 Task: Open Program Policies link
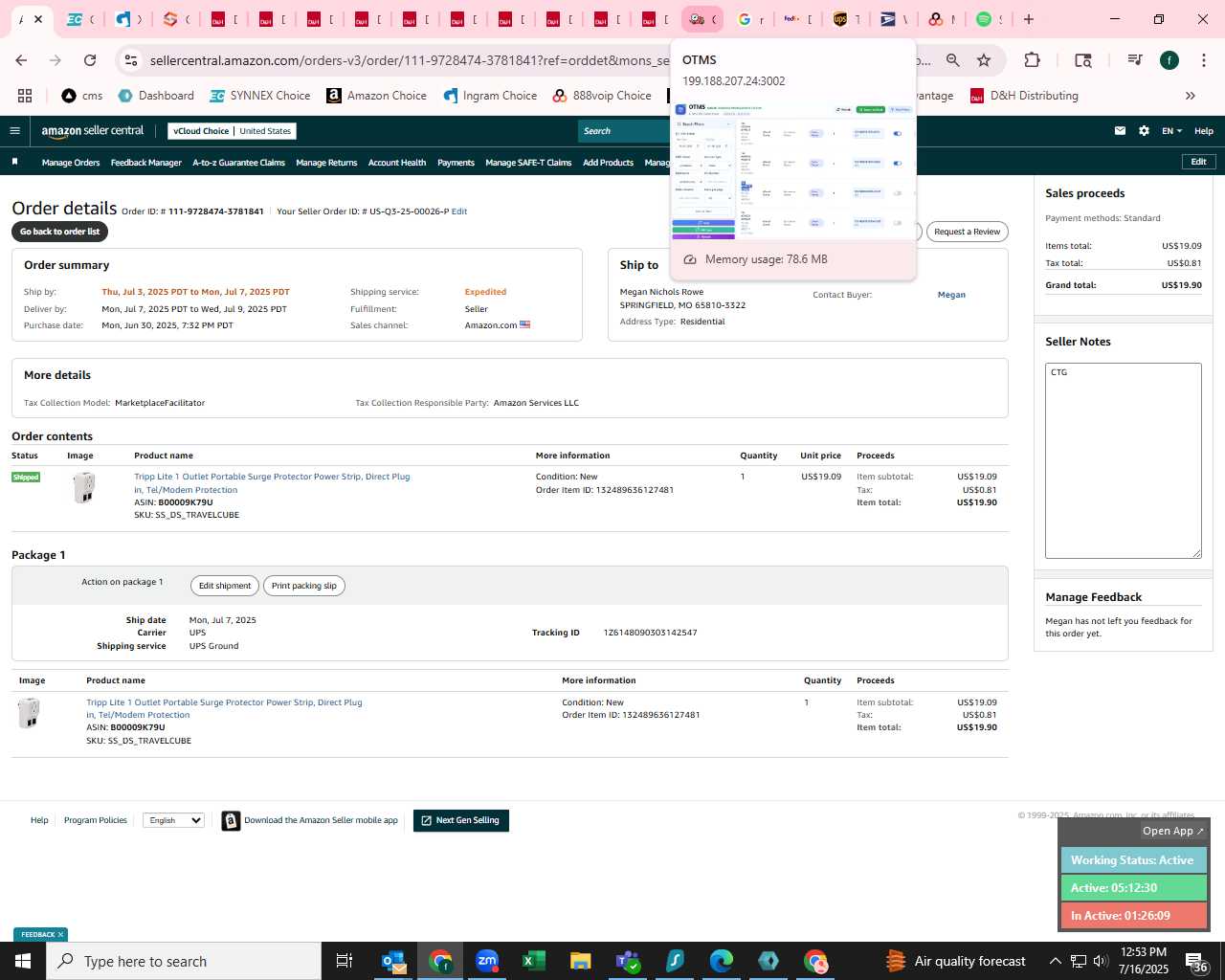tap(96, 820)
